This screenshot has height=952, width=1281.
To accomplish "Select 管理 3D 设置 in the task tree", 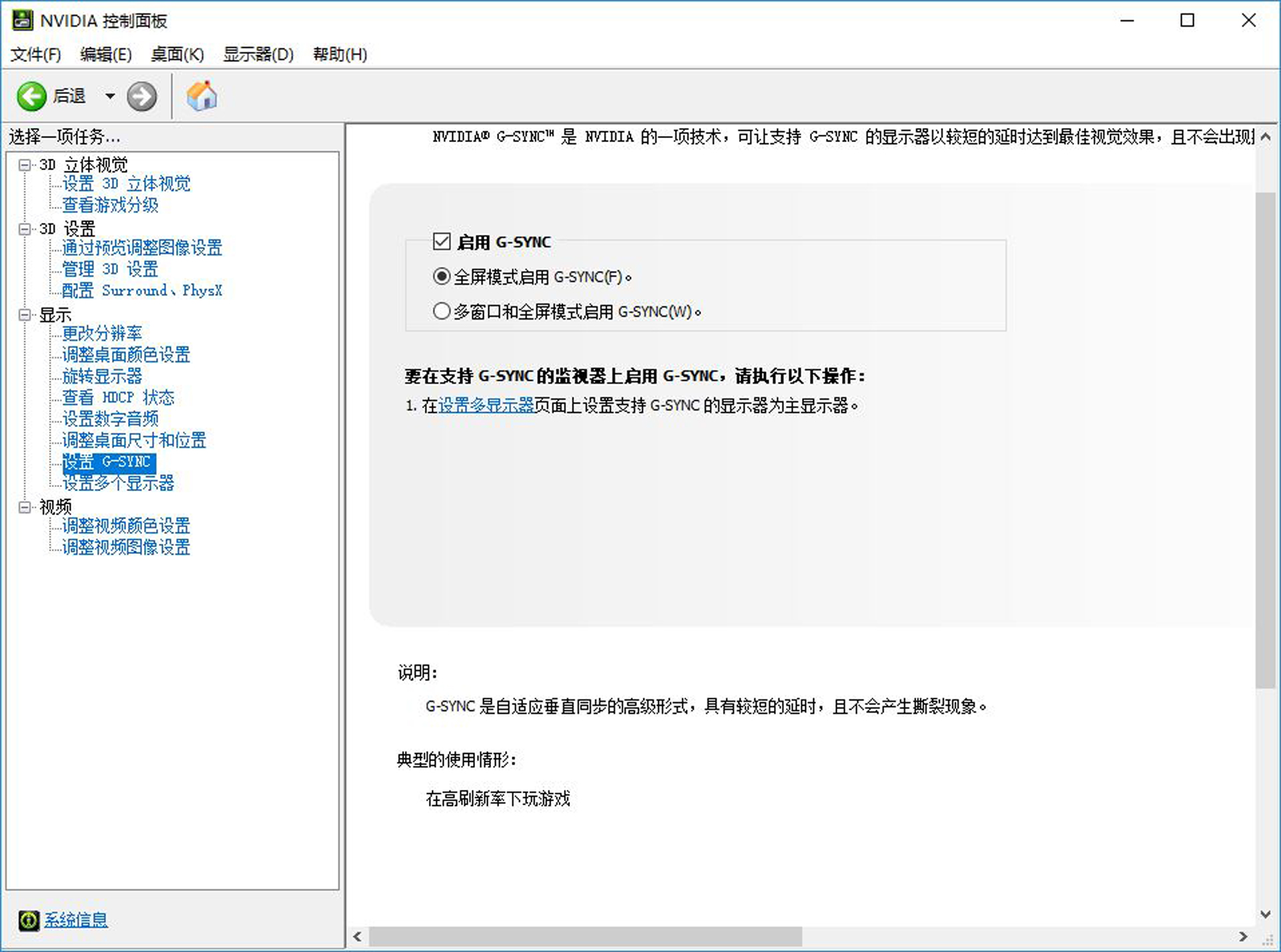I will [x=109, y=270].
